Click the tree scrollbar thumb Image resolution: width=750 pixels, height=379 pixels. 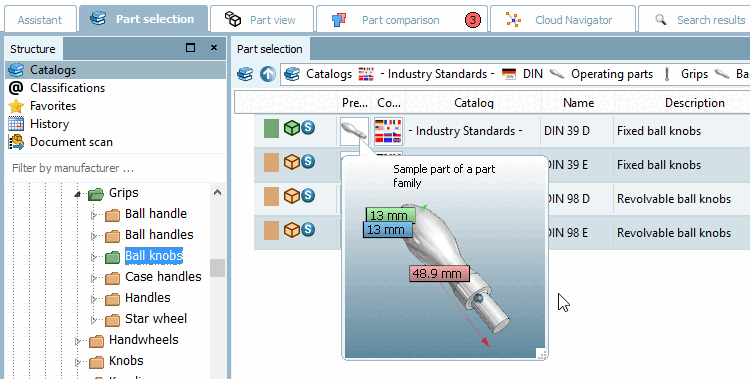pyautogui.click(x=217, y=268)
